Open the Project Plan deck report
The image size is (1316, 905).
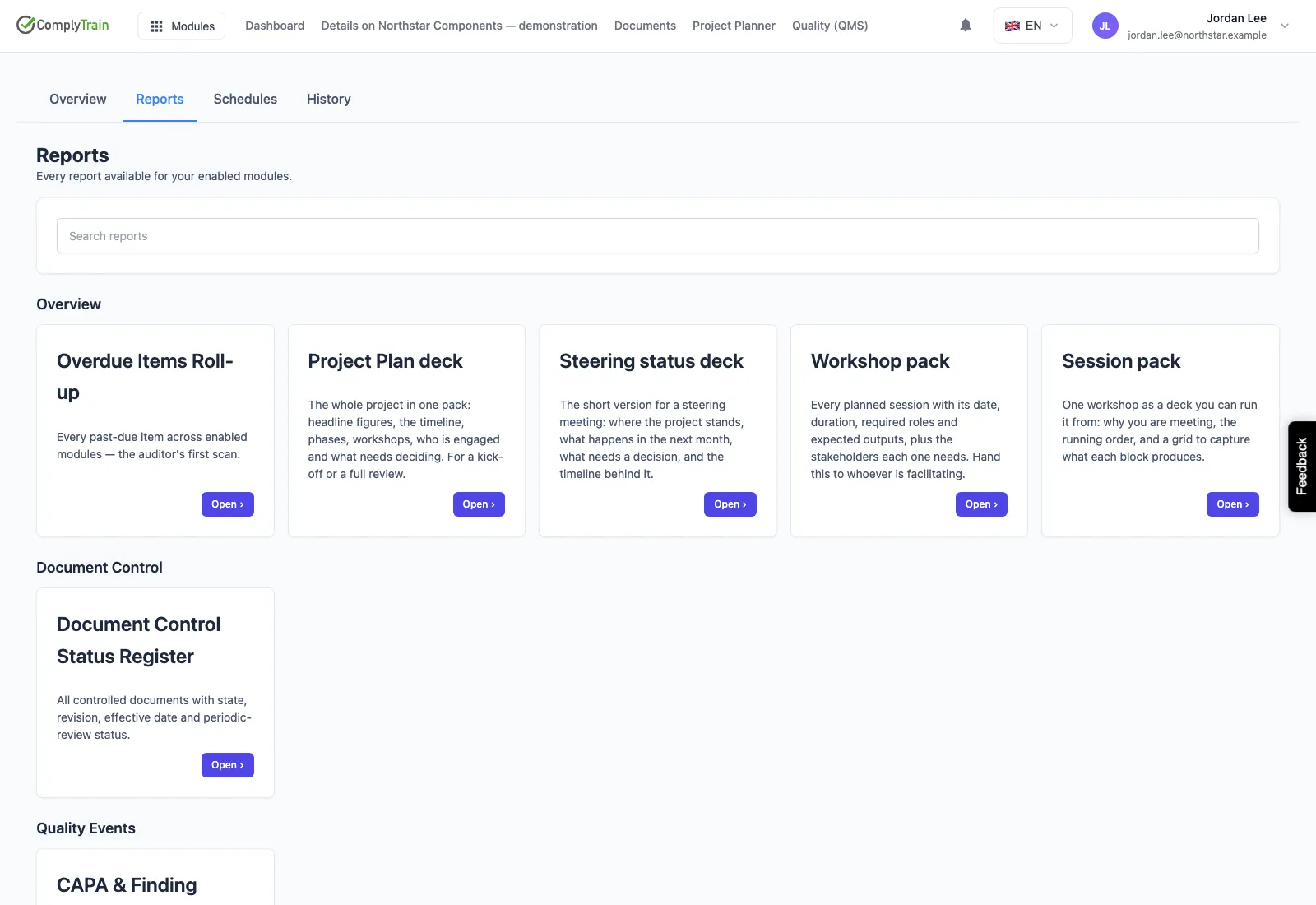click(x=479, y=504)
